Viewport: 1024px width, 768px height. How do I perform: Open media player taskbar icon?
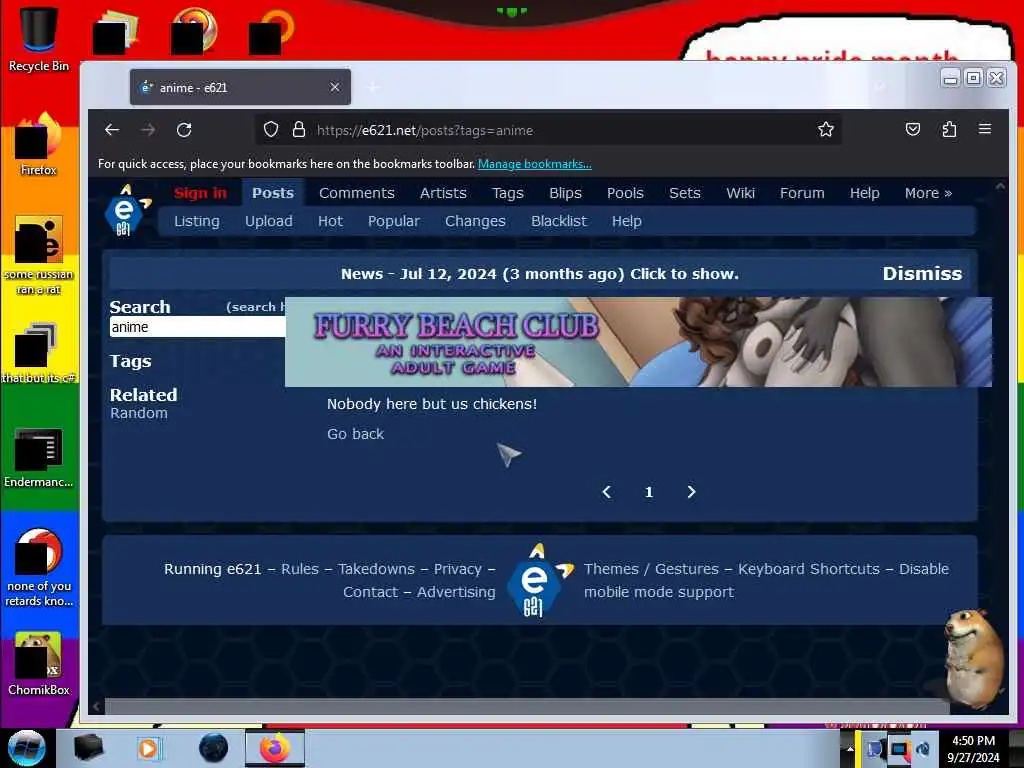coord(149,748)
